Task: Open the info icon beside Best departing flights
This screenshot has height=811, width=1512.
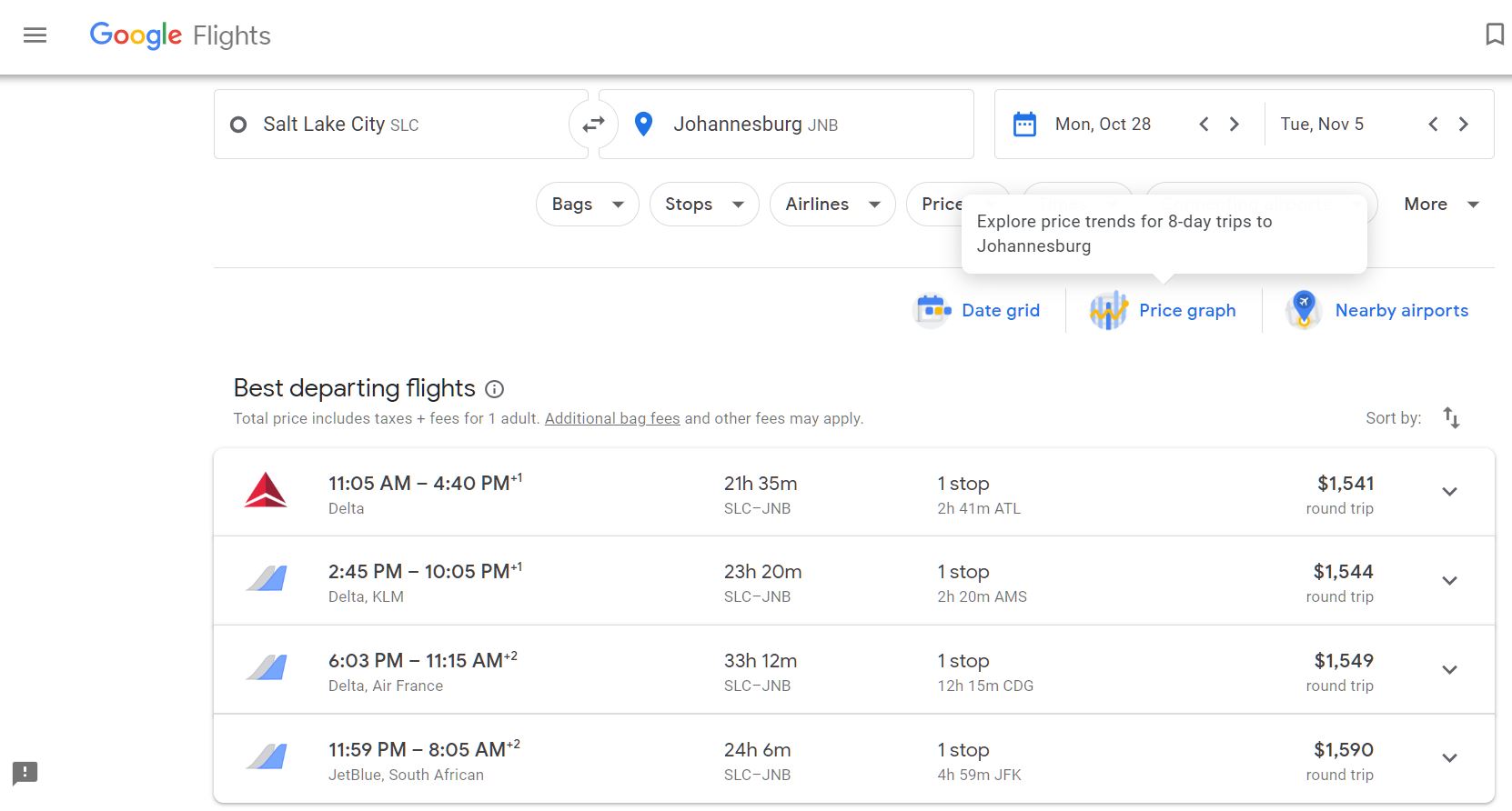Action: click(x=494, y=389)
